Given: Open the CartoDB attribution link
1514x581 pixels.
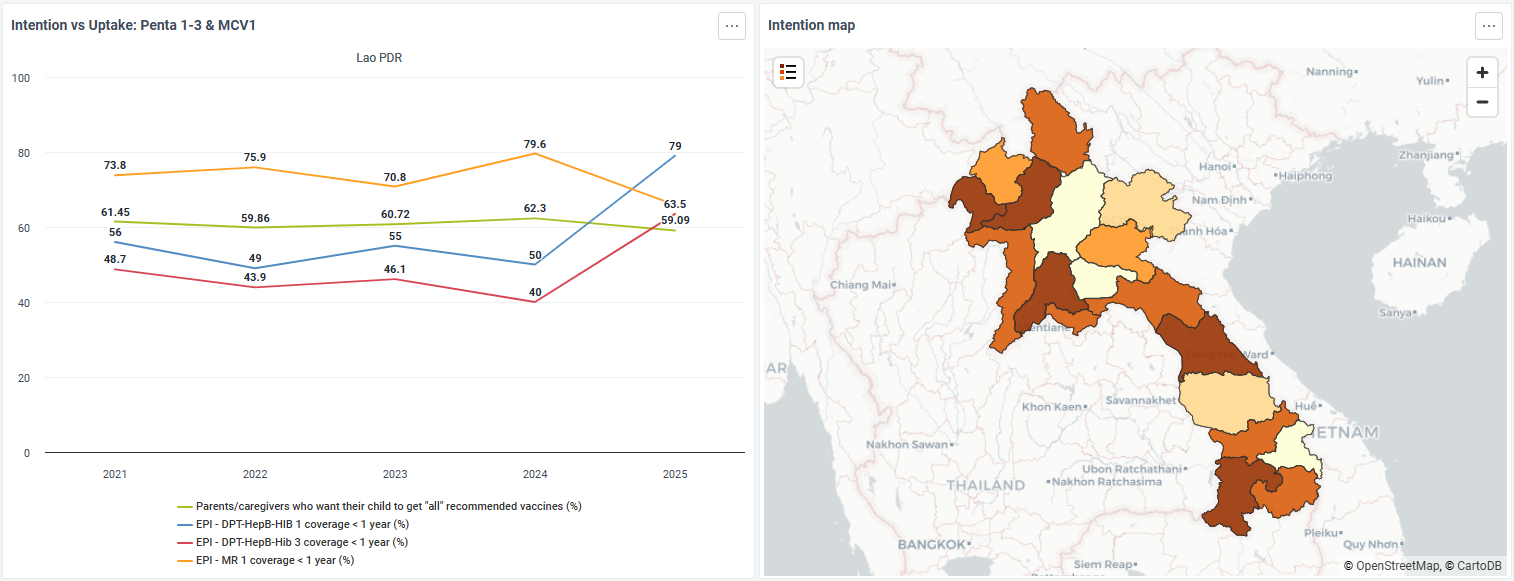Looking at the screenshot, I should point(1478,566).
